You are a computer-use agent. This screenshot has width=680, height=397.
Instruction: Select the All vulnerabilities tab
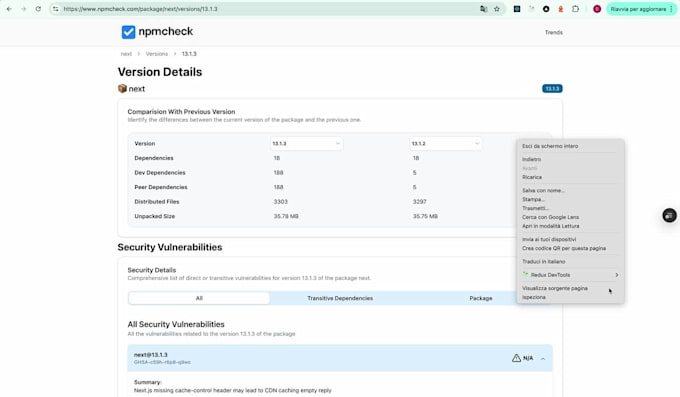point(199,298)
